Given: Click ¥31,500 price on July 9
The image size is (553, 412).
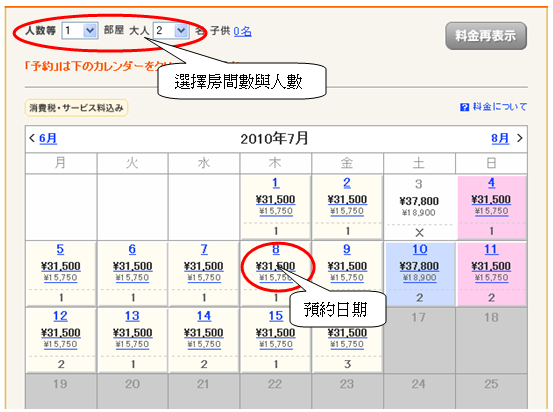Looking at the screenshot, I should pos(347,266).
